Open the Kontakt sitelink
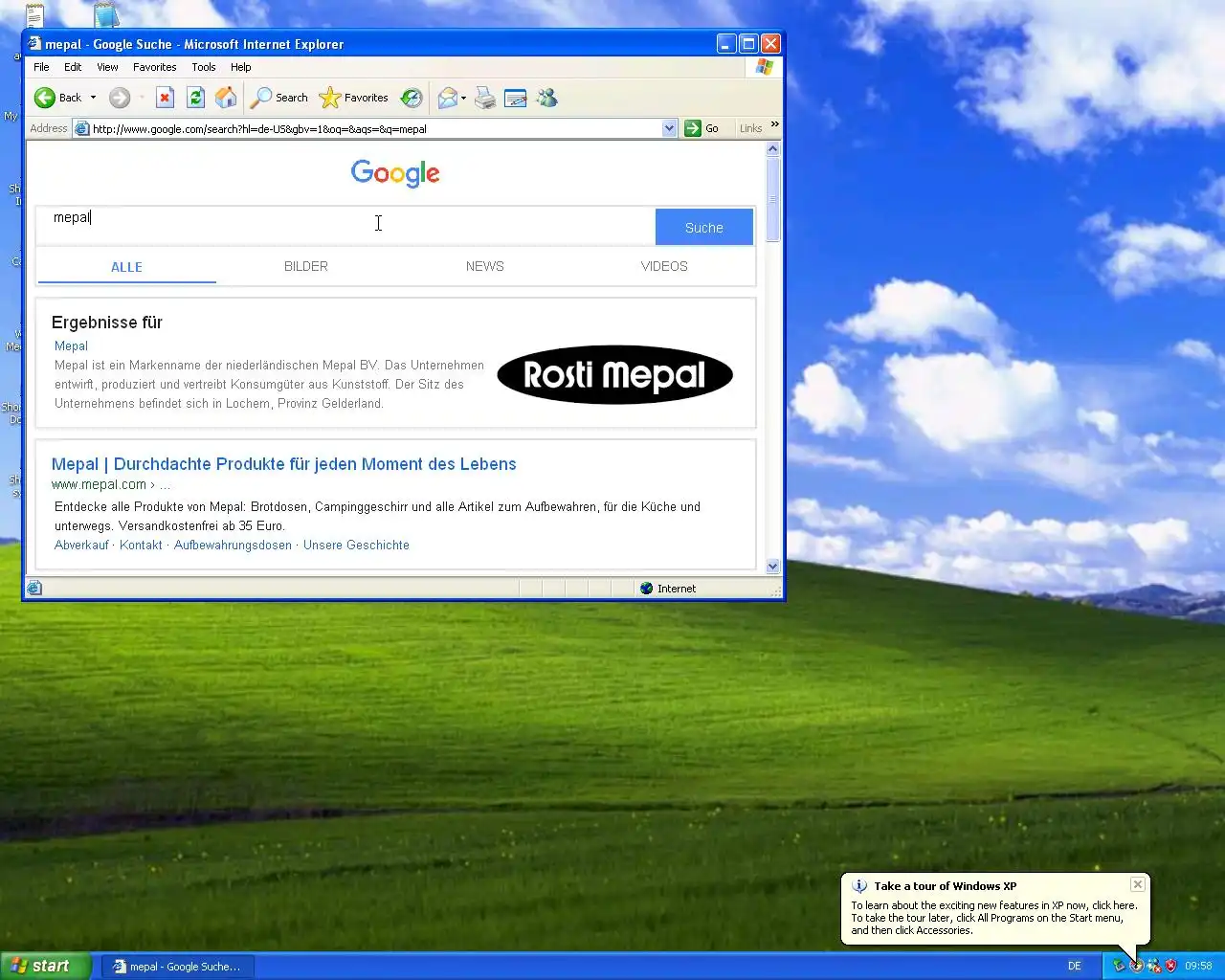Image resolution: width=1225 pixels, height=980 pixels. [x=141, y=545]
